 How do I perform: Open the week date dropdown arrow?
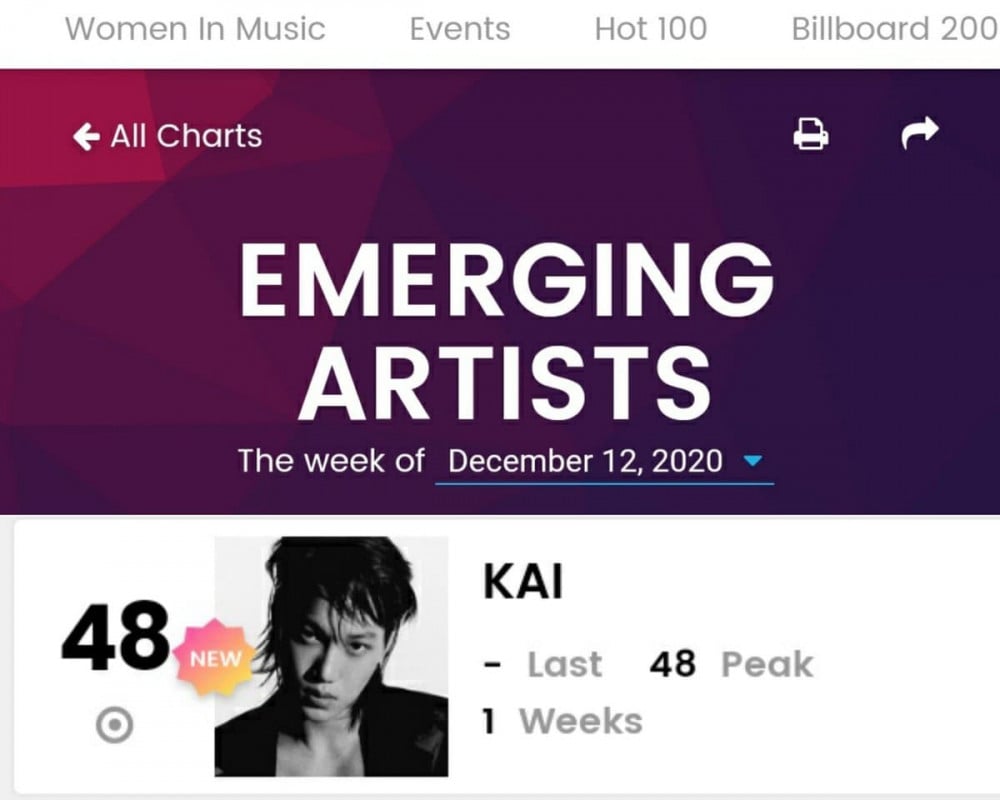pos(753,460)
